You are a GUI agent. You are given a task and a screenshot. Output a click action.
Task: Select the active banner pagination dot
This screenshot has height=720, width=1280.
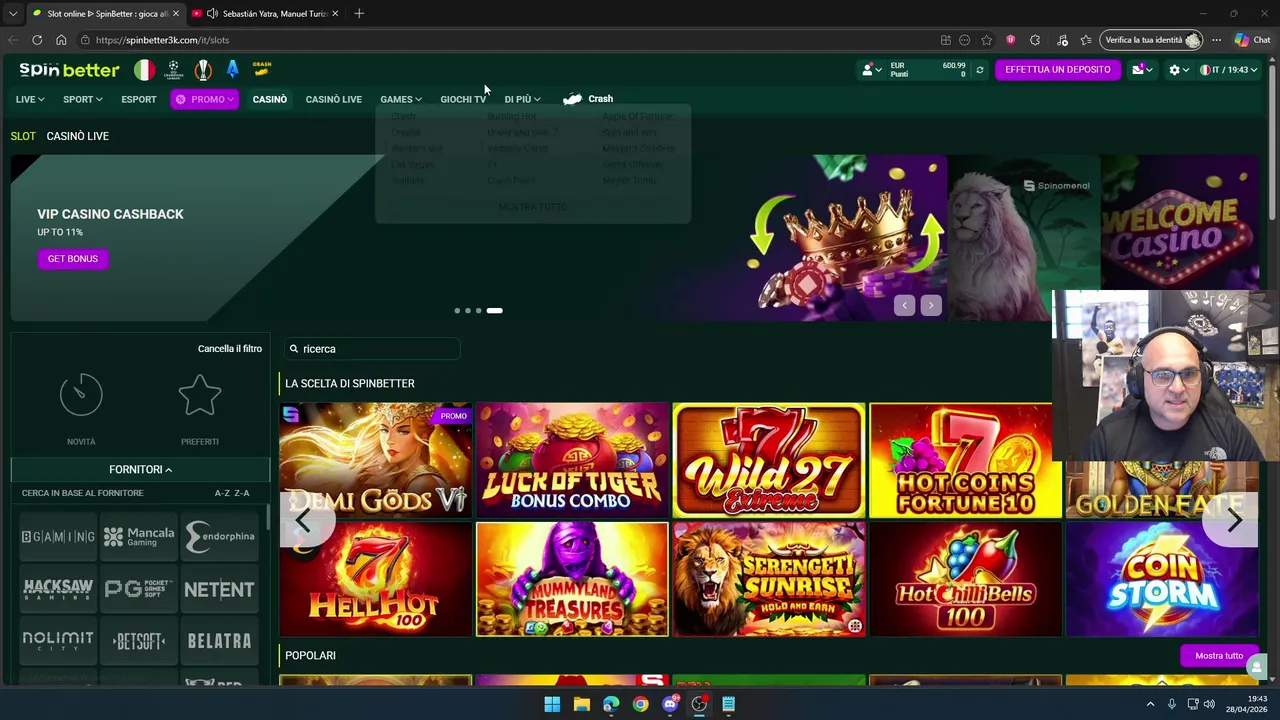click(x=494, y=311)
